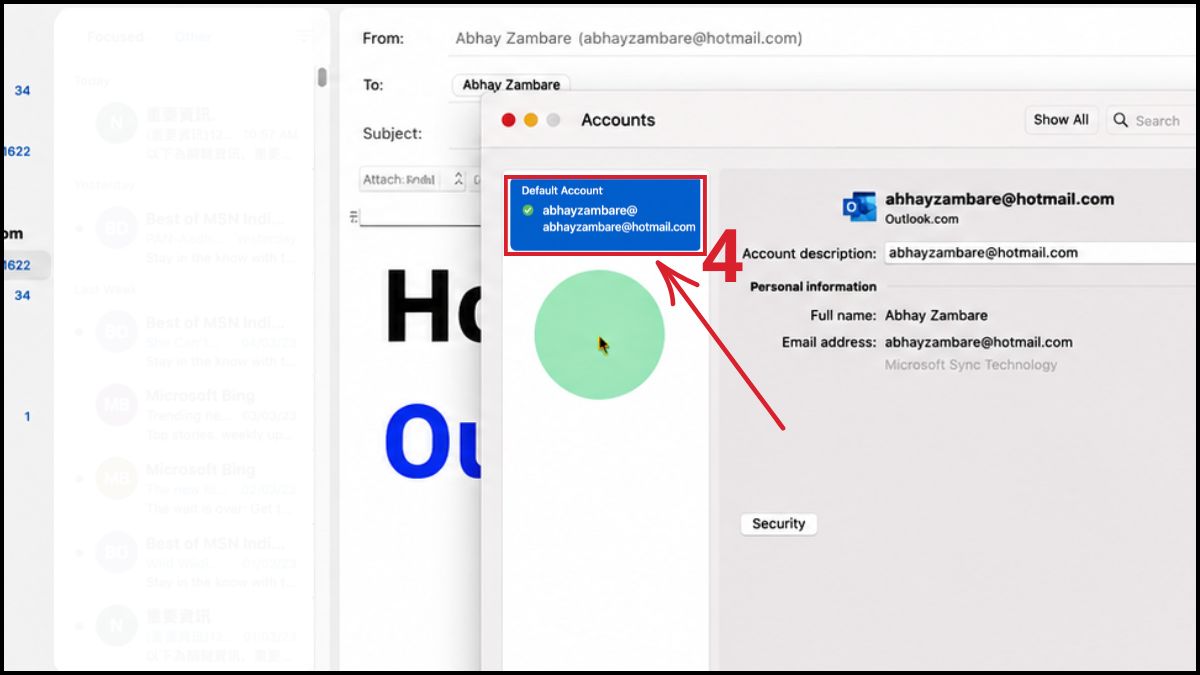Click the Email address value abhayzambare@hotmail.com
This screenshot has height=675, width=1200.
tap(979, 342)
